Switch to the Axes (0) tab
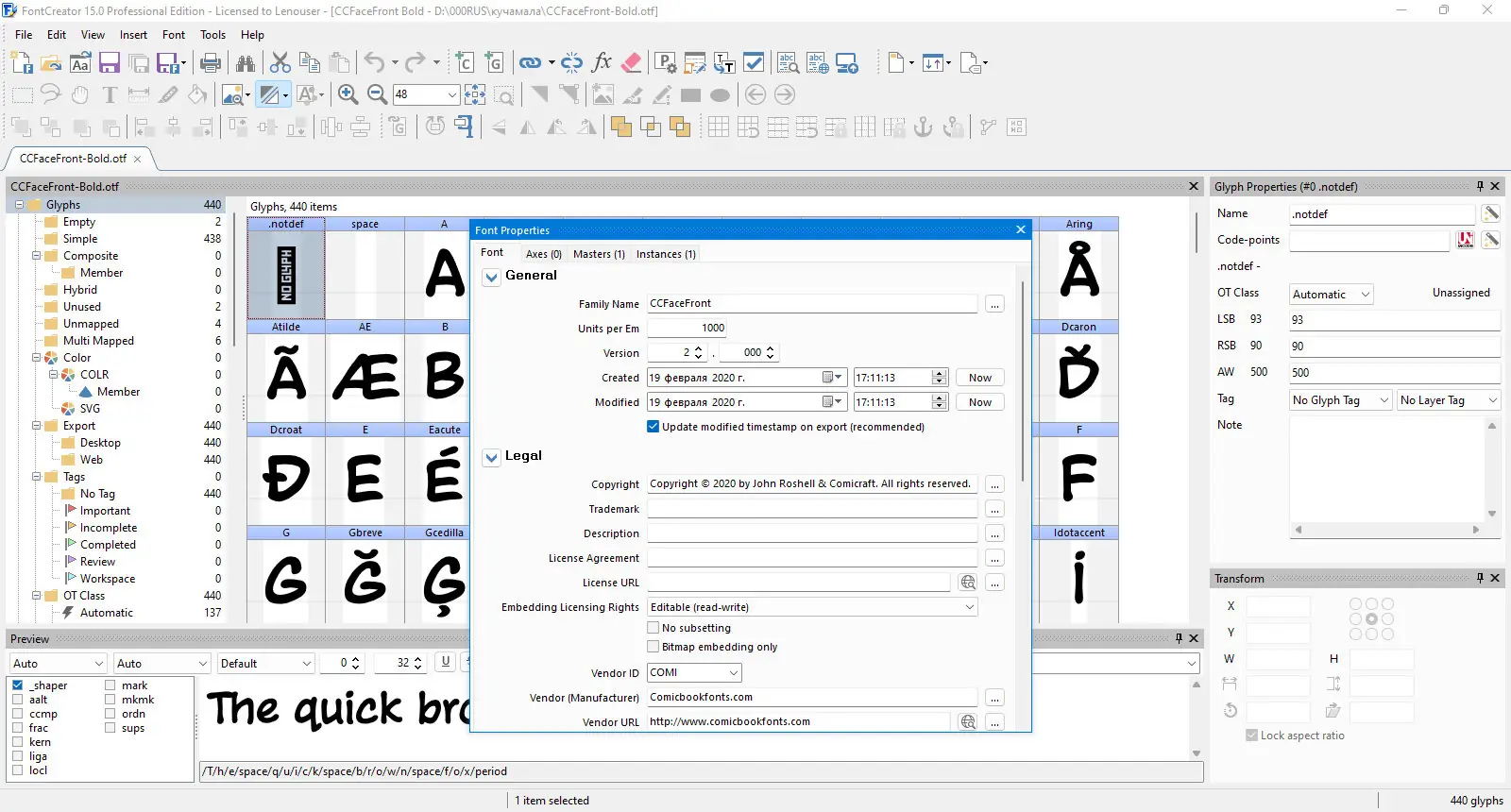 coord(544,254)
